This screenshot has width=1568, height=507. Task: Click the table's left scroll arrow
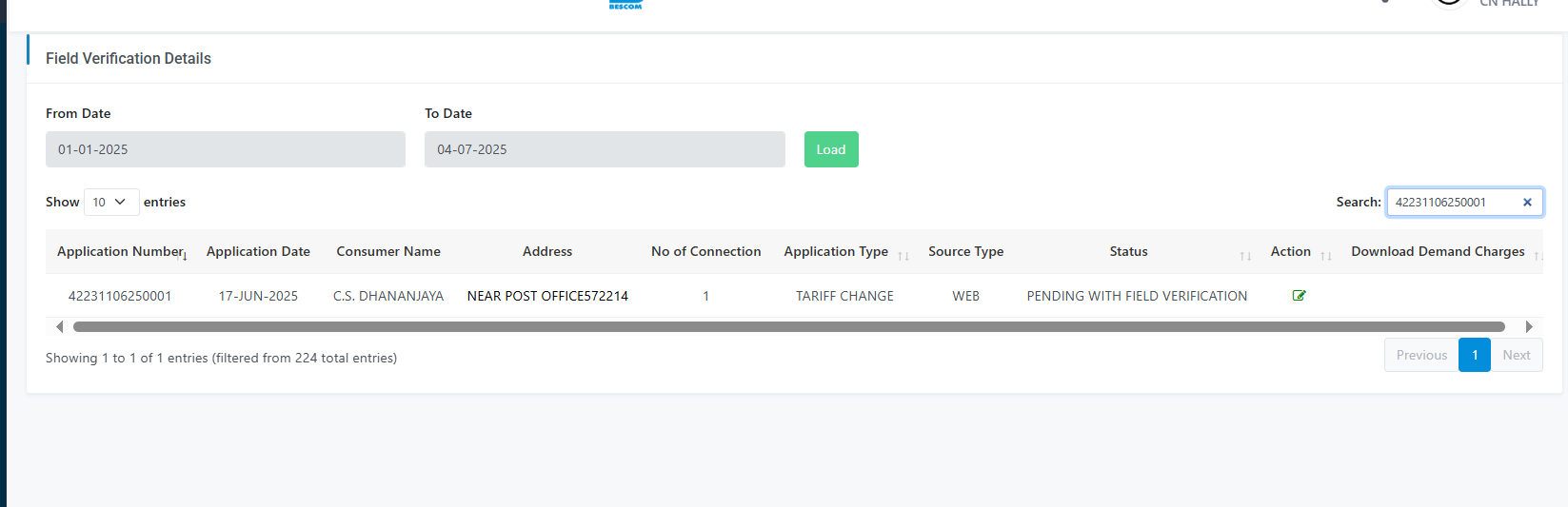pos(59,327)
